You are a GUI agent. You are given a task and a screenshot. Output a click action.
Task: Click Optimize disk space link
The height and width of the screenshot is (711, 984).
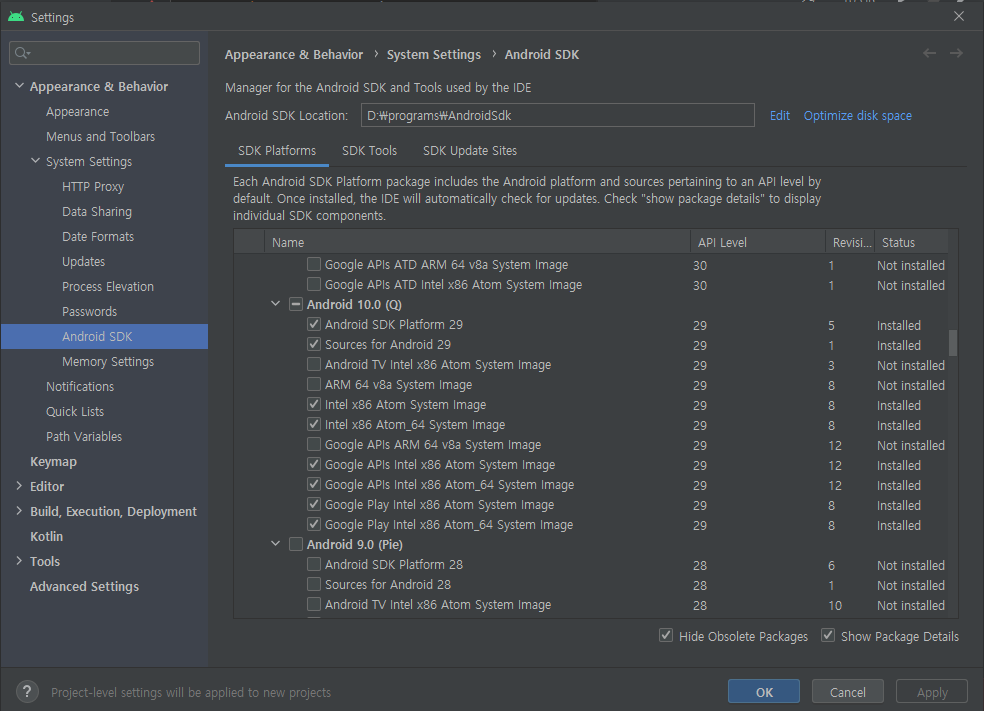[857, 115]
